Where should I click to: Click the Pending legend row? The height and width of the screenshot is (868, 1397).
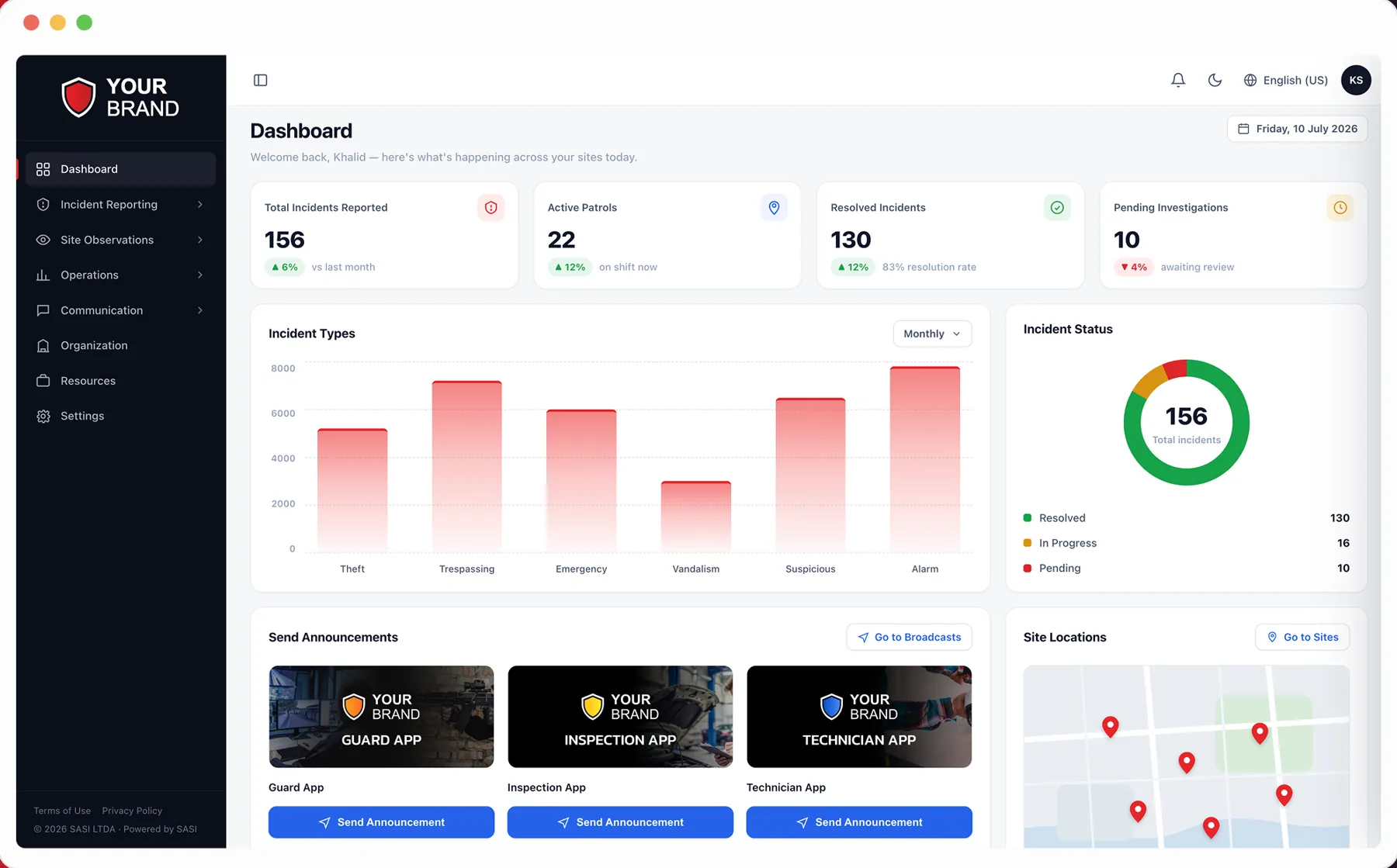pos(1187,568)
